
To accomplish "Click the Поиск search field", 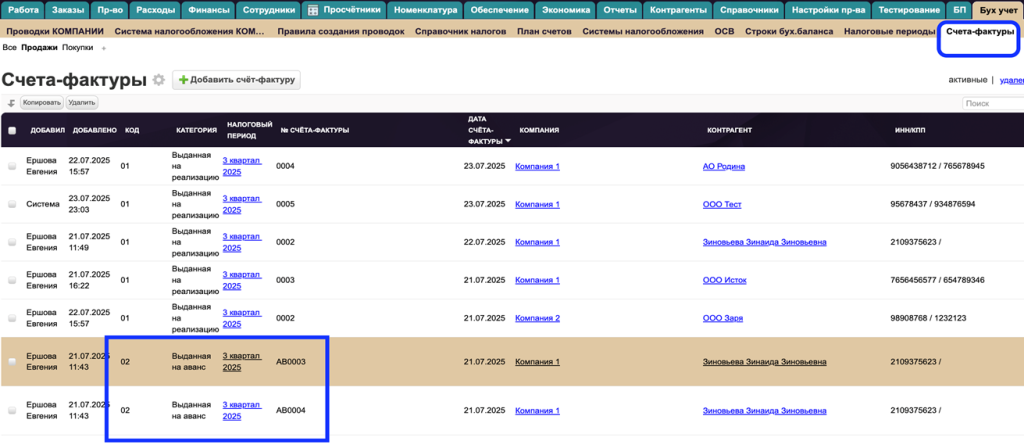I will coord(992,103).
